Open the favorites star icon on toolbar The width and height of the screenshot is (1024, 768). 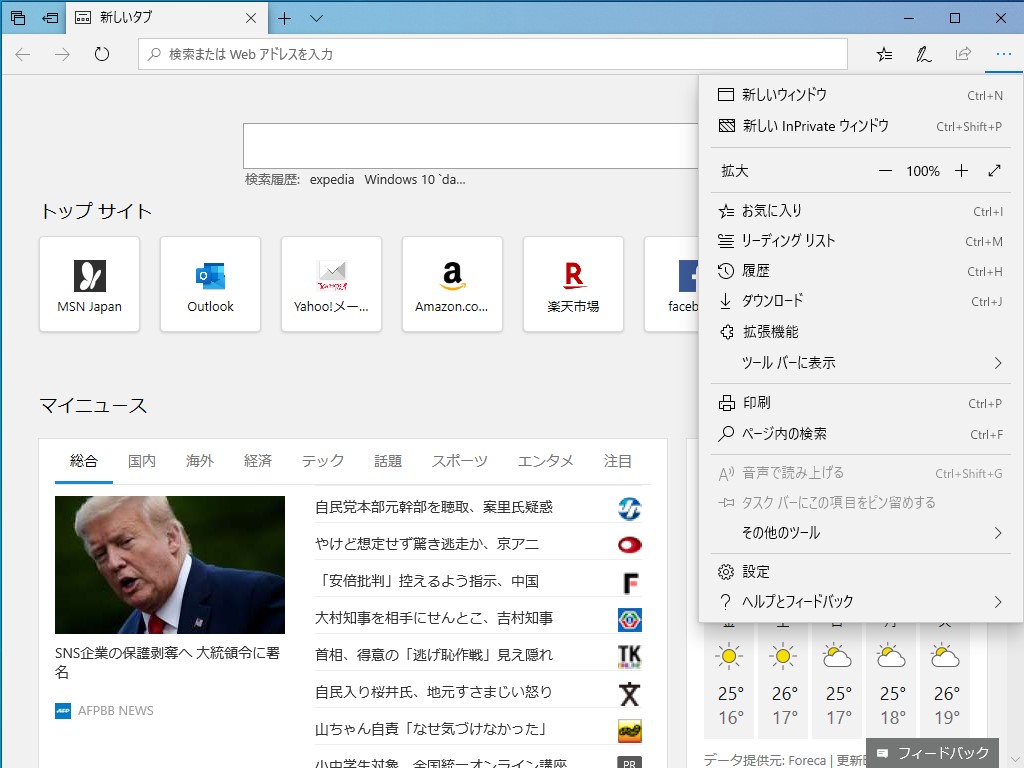tap(883, 54)
